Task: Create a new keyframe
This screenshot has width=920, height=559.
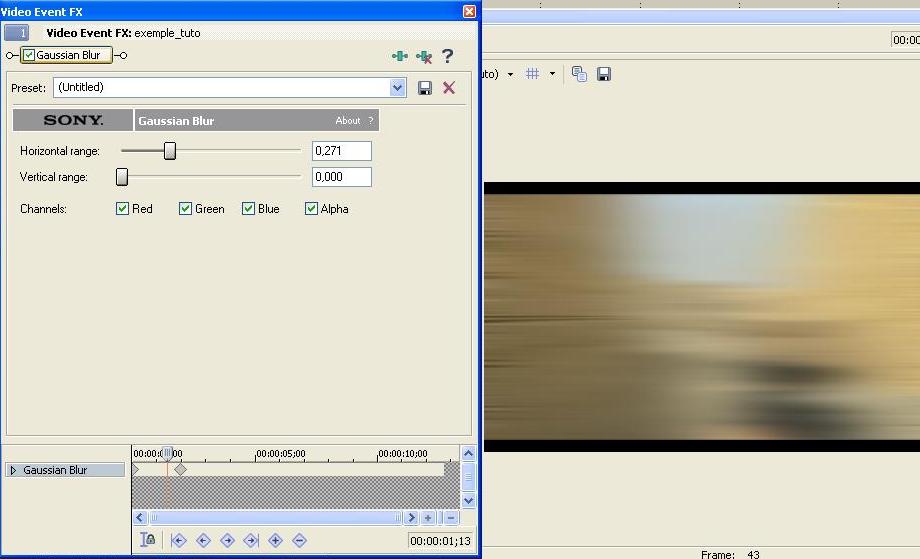Action: pyautogui.click(x=275, y=540)
